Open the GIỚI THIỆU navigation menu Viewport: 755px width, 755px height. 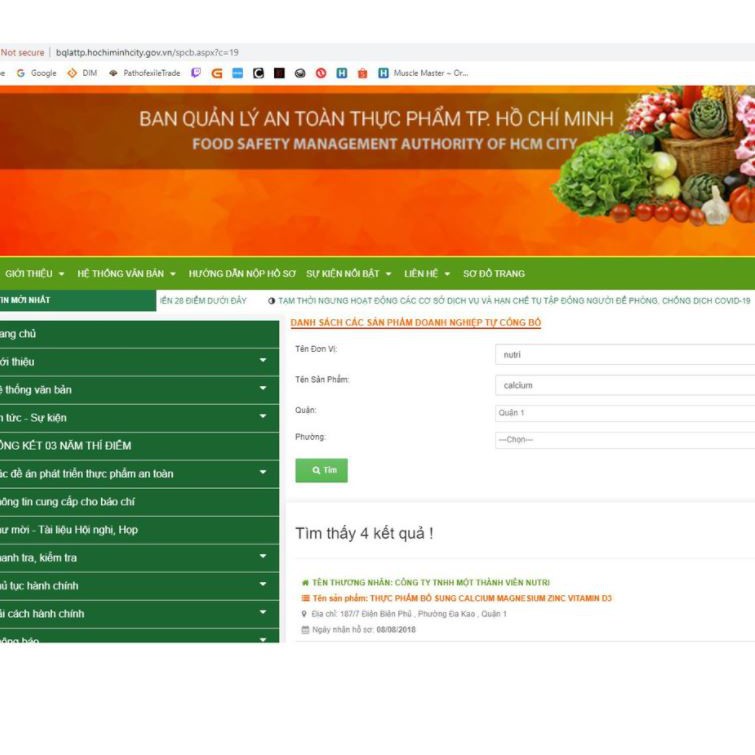pos(35,273)
